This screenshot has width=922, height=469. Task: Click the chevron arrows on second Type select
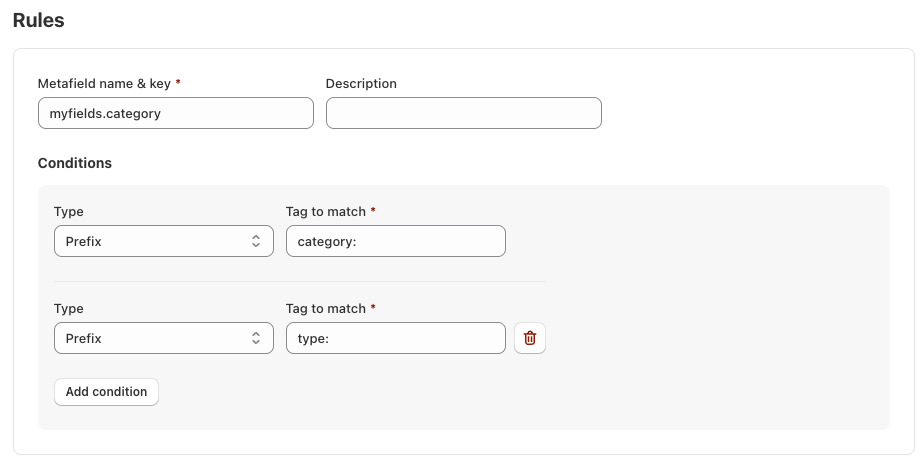coord(256,338)
